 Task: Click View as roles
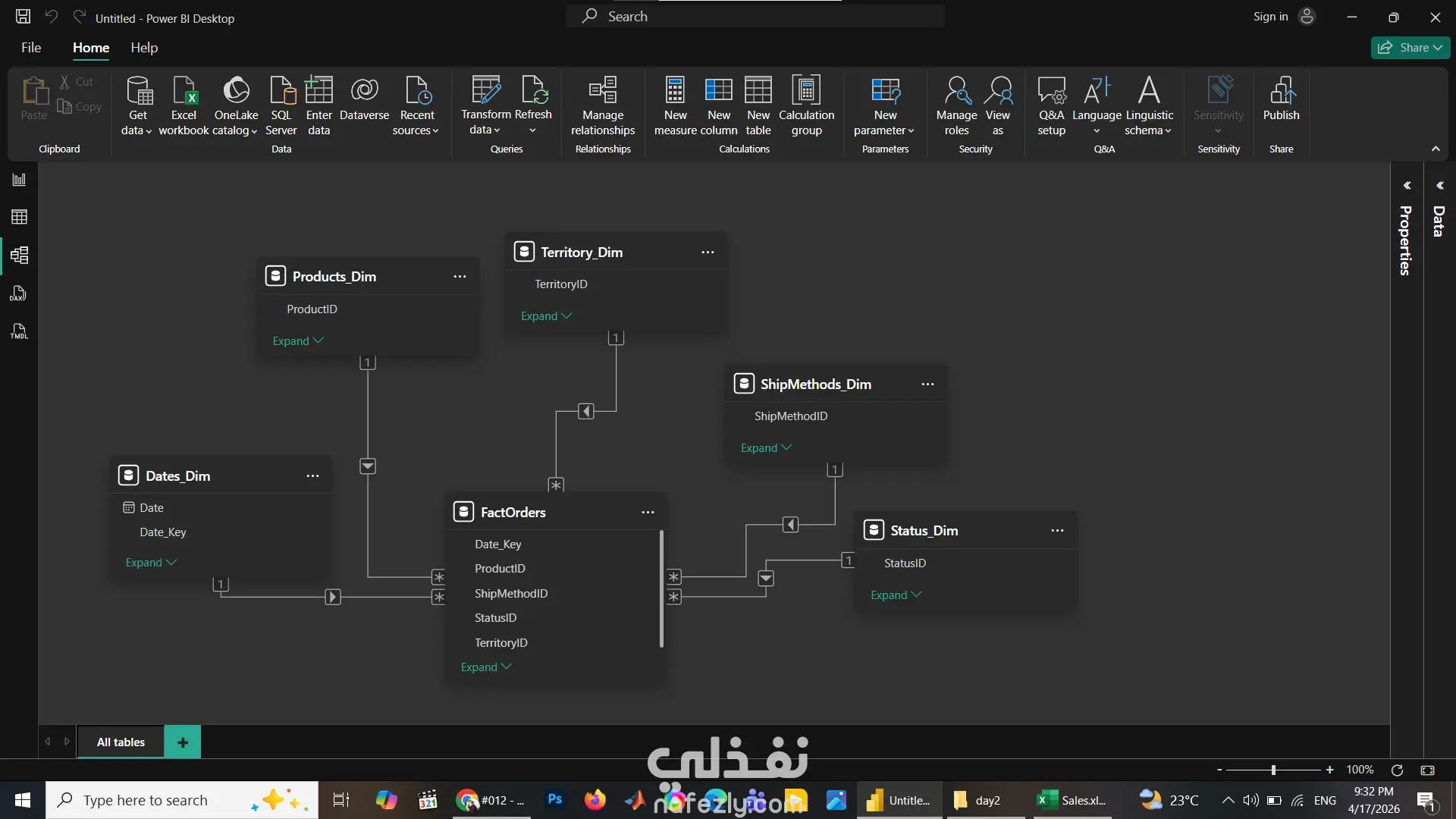[998, 106]
